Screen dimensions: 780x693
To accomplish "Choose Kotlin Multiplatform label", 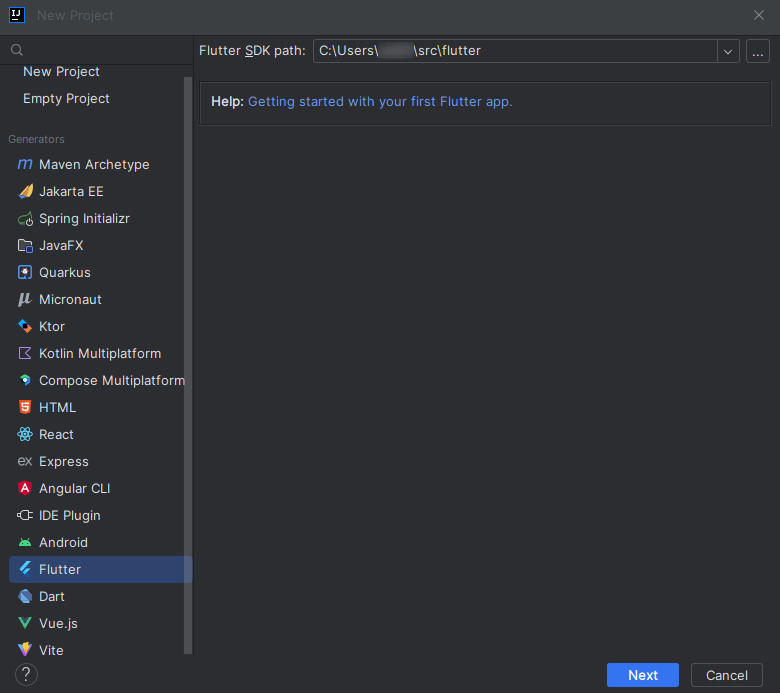I will click(100, 353).
